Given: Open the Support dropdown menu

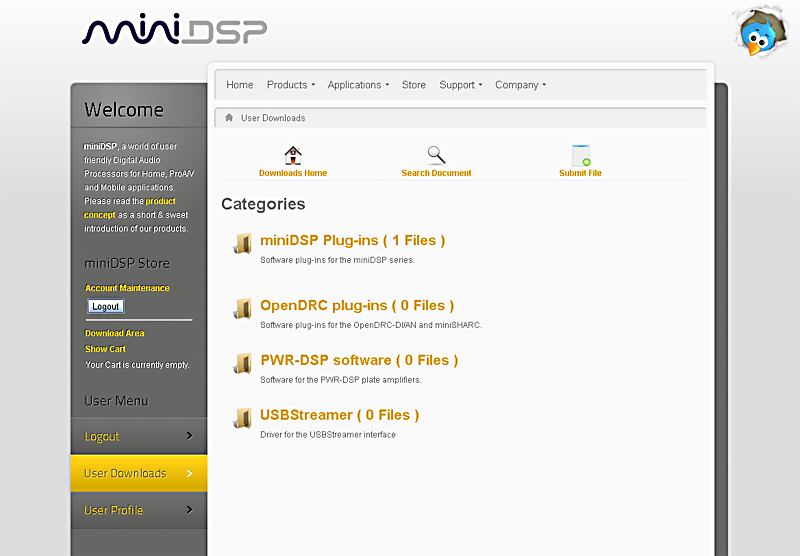Looking at the screenshot, I should point(460,85).
